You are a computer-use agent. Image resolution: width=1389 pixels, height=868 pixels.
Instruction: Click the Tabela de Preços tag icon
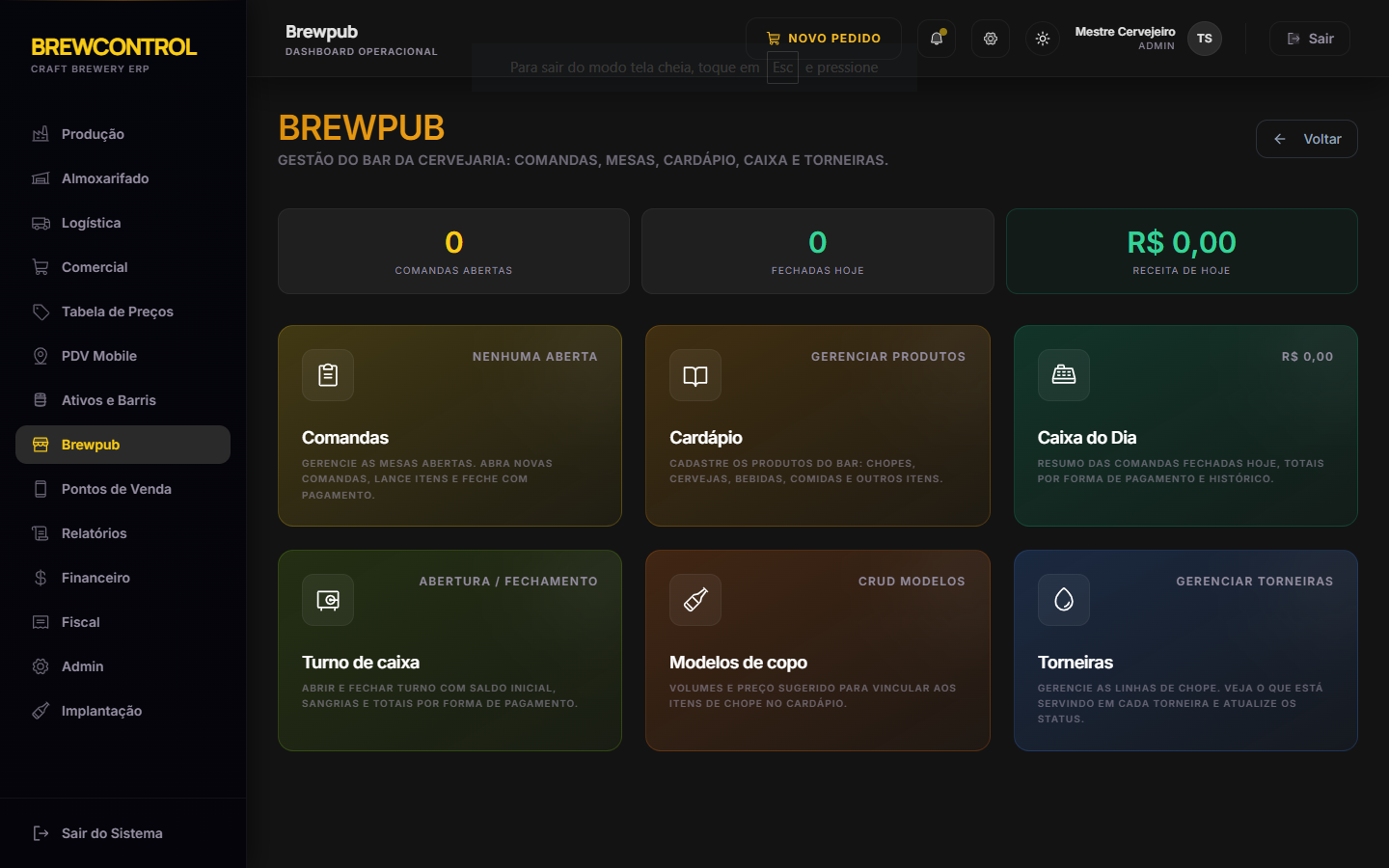point(41,312)
